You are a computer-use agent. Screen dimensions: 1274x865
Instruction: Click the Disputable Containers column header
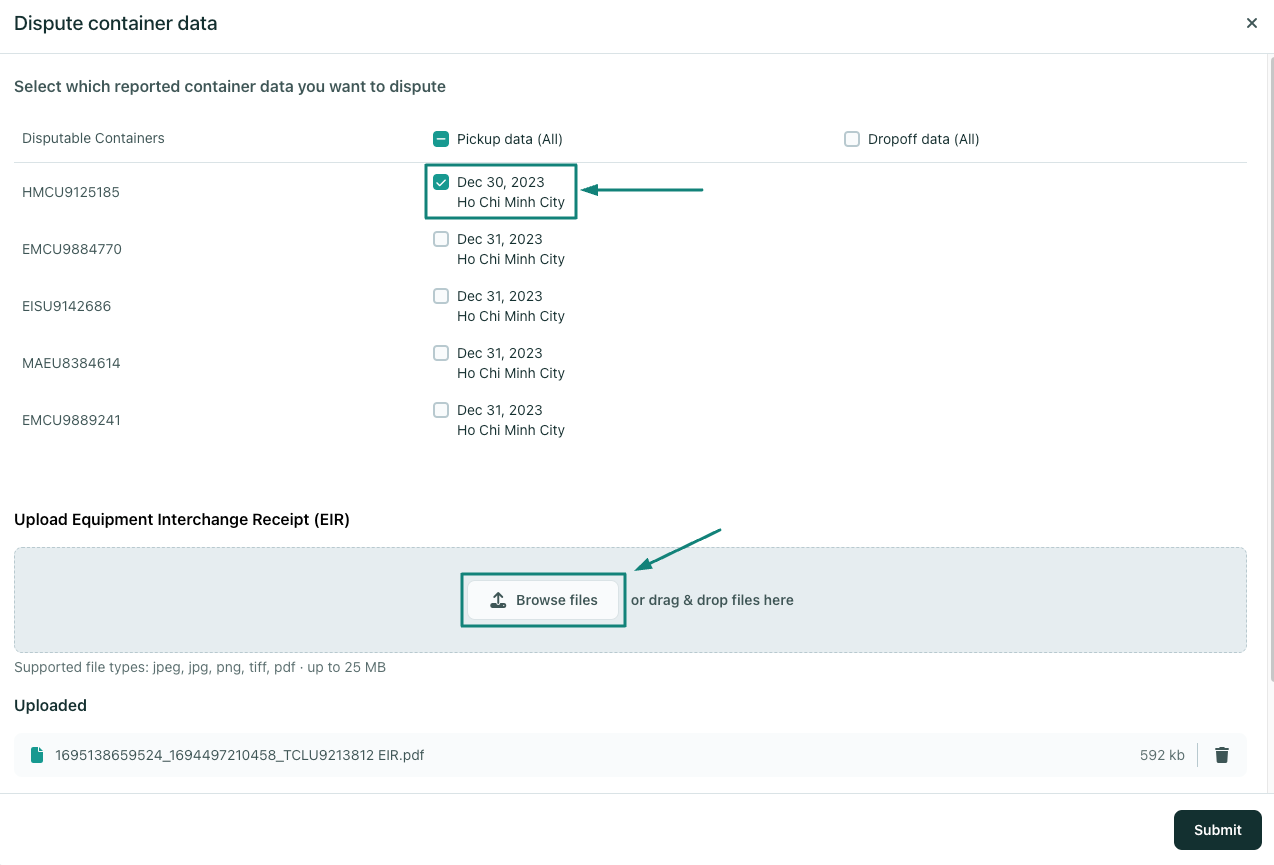click(93, 138)
